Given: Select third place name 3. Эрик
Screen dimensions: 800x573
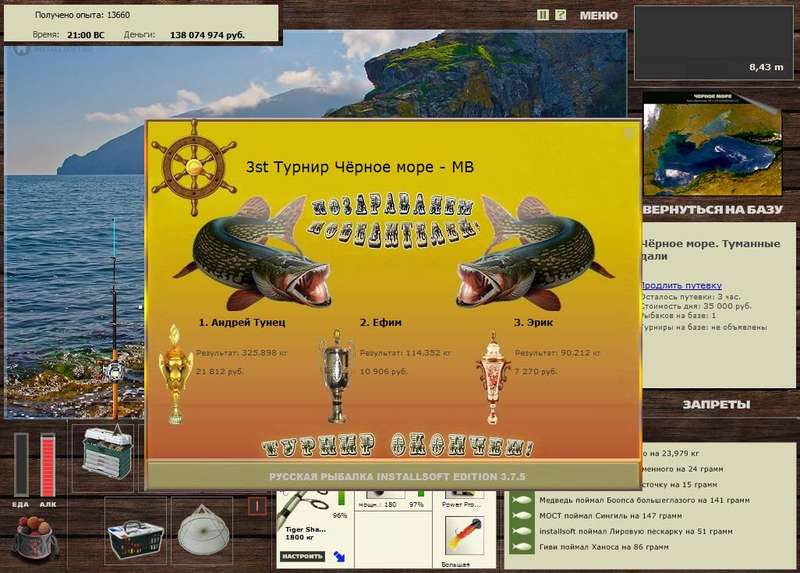Looking at the screenshot, I should 533,322.
